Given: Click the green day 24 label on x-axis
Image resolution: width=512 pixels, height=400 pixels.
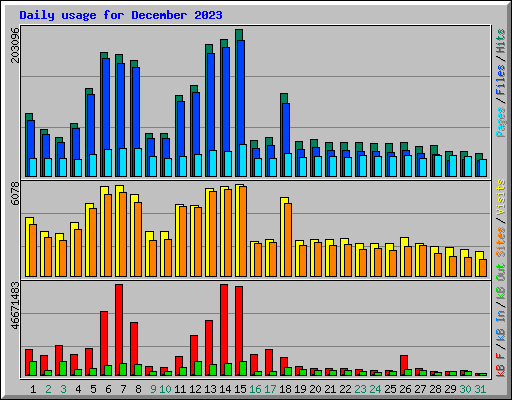Looking at the screenshot, I should coord(375,389).
